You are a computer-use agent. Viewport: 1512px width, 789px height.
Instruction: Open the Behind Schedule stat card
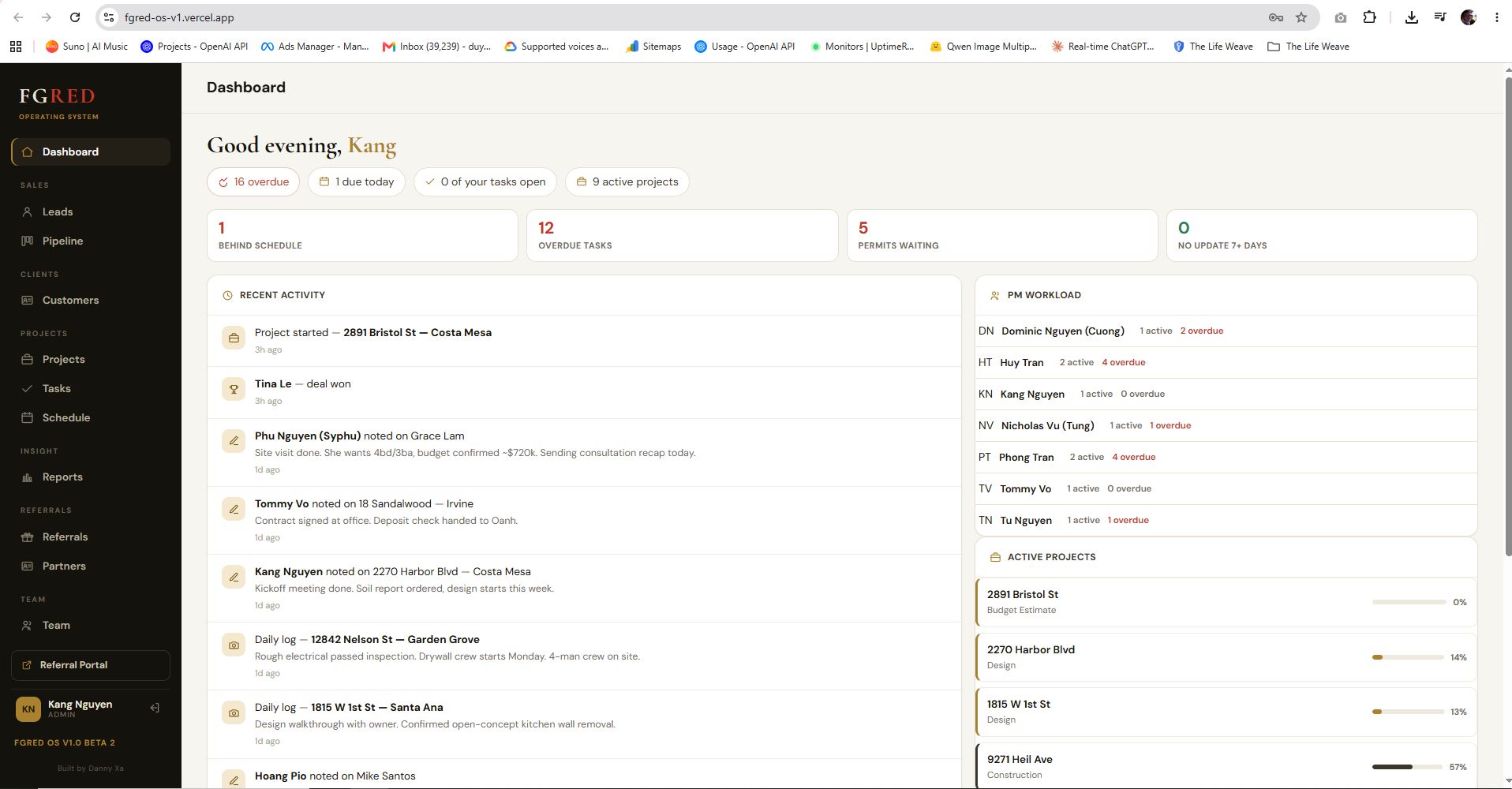[362, 235]
